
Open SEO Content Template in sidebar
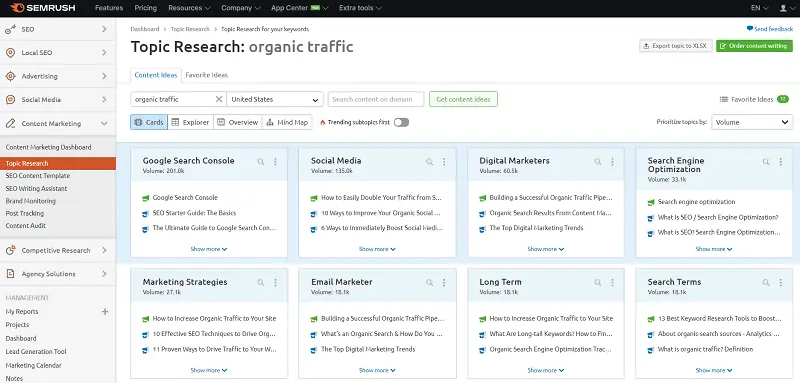pos(38,176)
